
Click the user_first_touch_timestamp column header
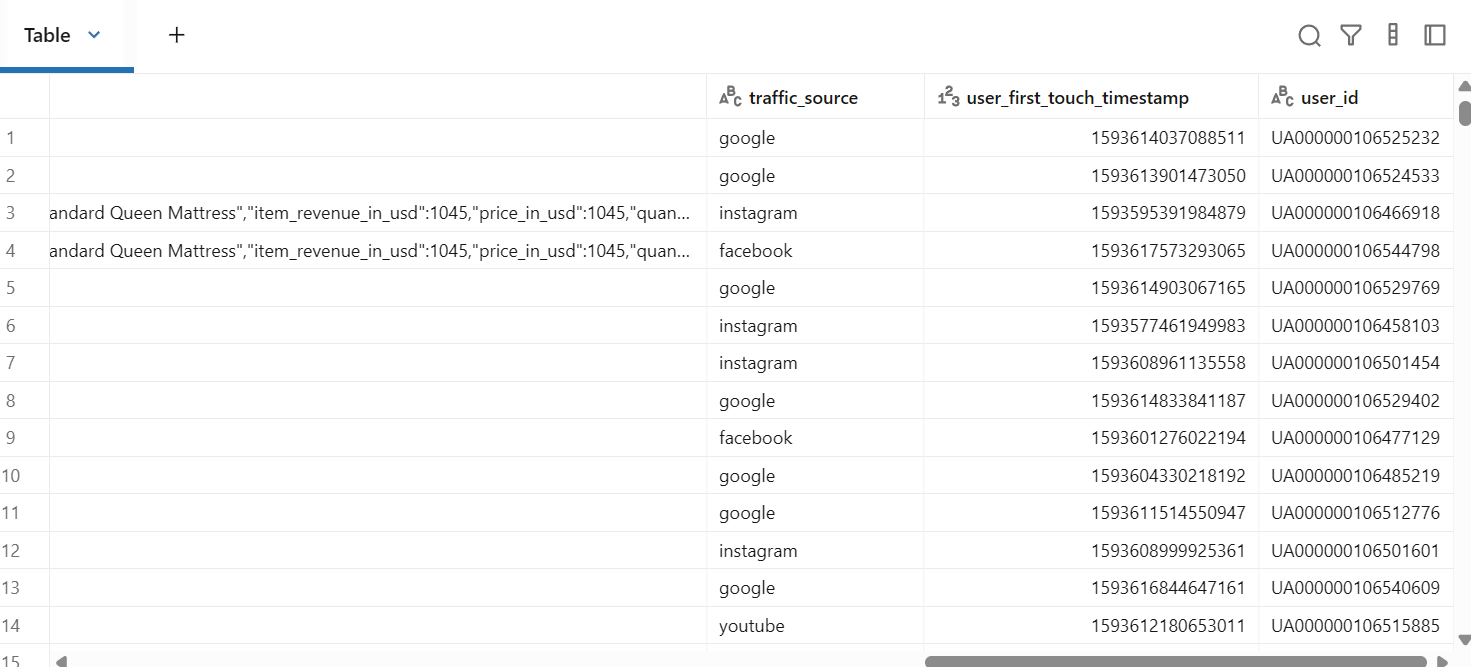(x=1077, y=98)
